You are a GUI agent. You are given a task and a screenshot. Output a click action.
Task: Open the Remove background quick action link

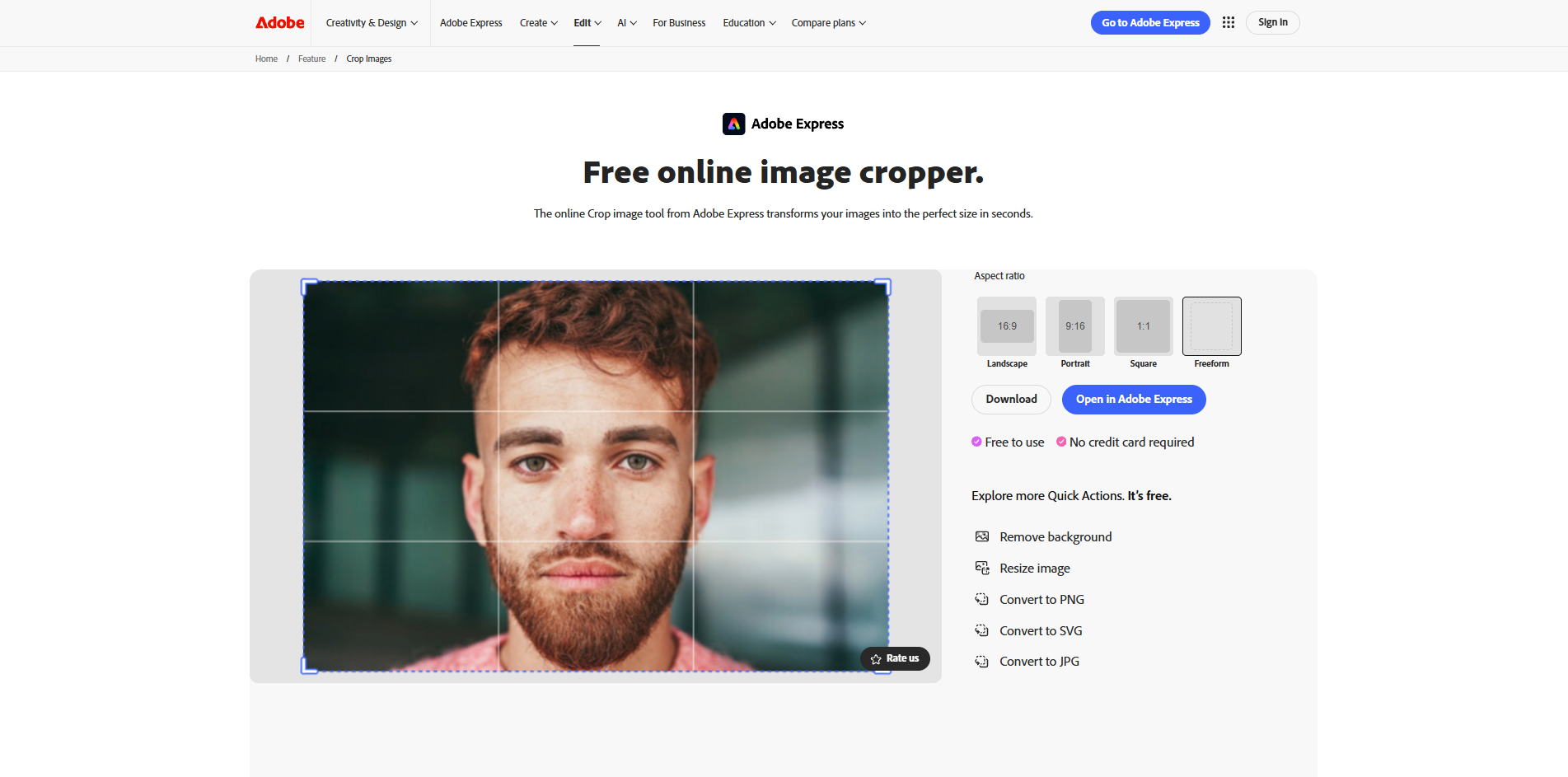pyautogui.click(x=1055, y=537)
